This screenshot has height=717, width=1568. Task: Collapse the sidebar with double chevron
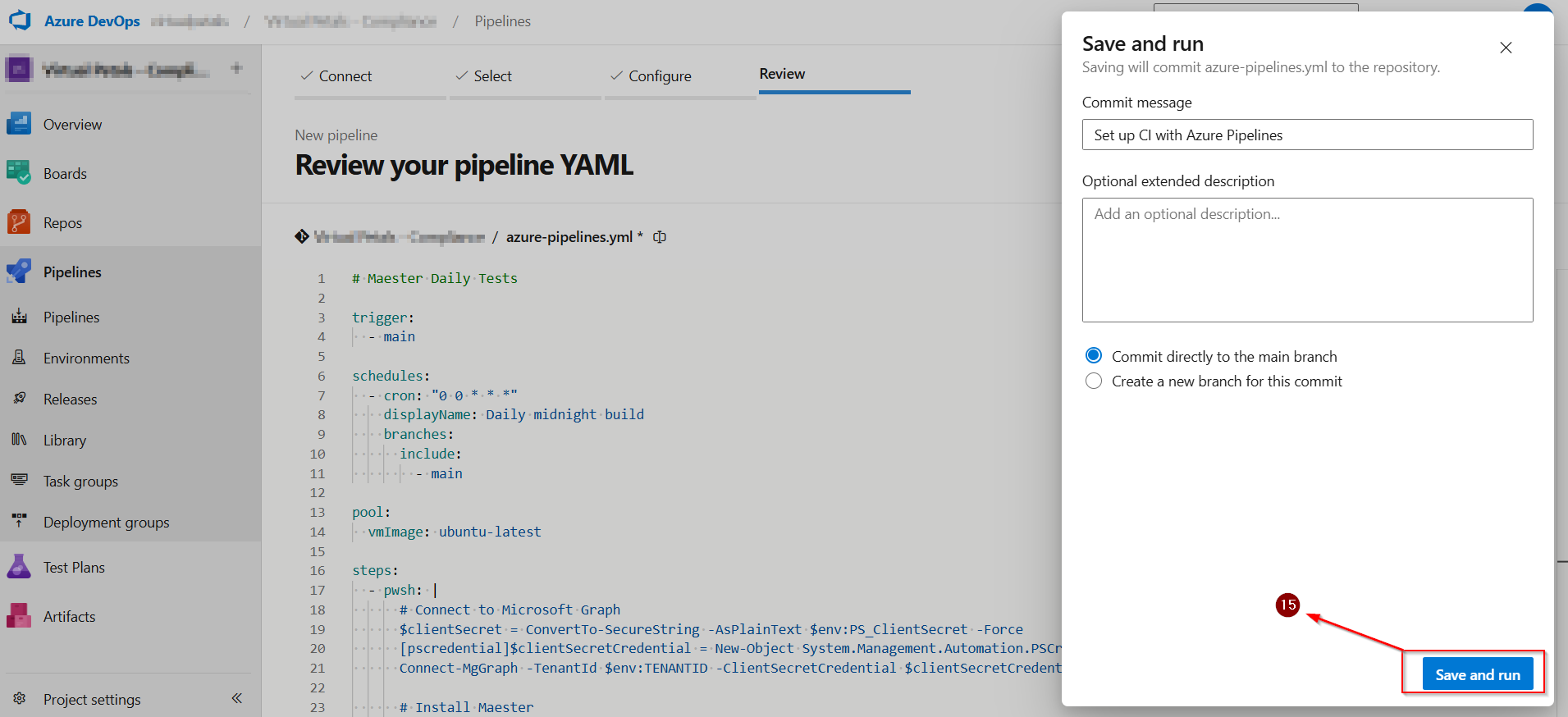click(236, 698)
